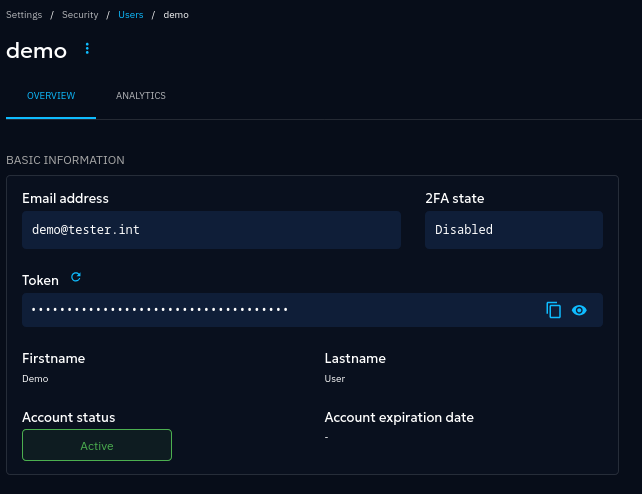This screenshot has height=494, width=642.
Task: Click the Lastname label
Action: click(x=355, y=359)
